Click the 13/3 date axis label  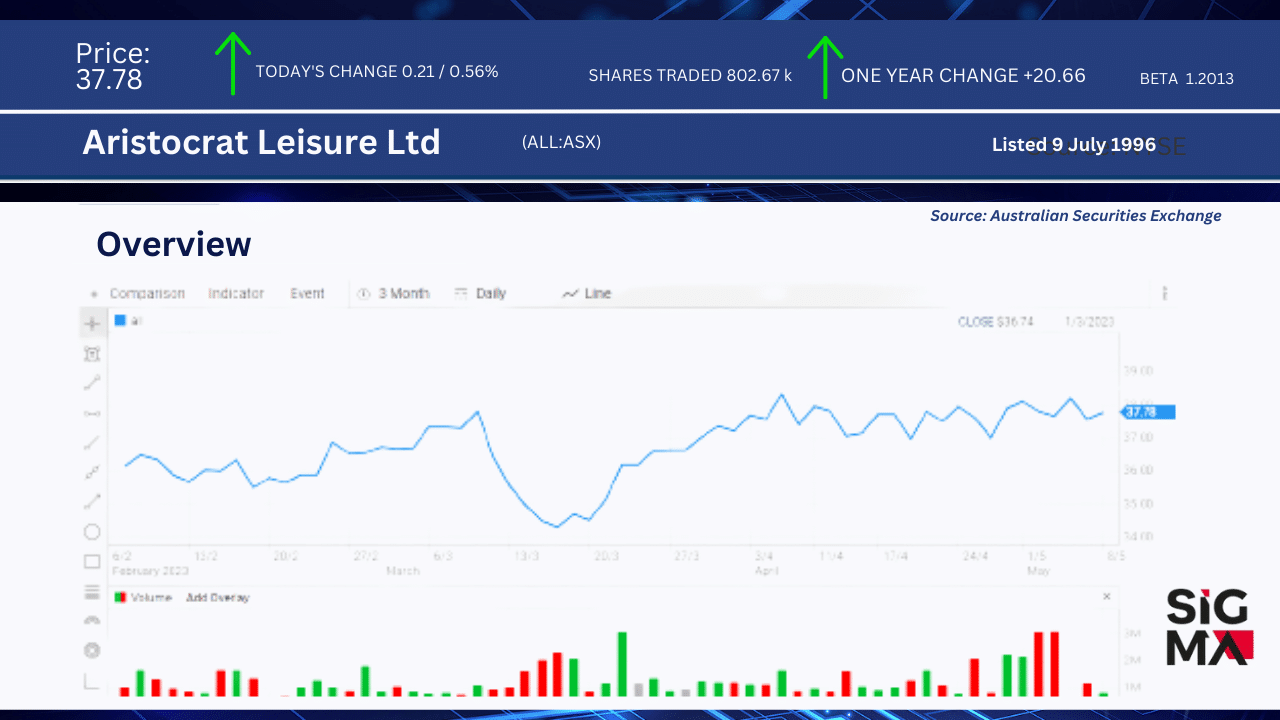click(526, 556)
